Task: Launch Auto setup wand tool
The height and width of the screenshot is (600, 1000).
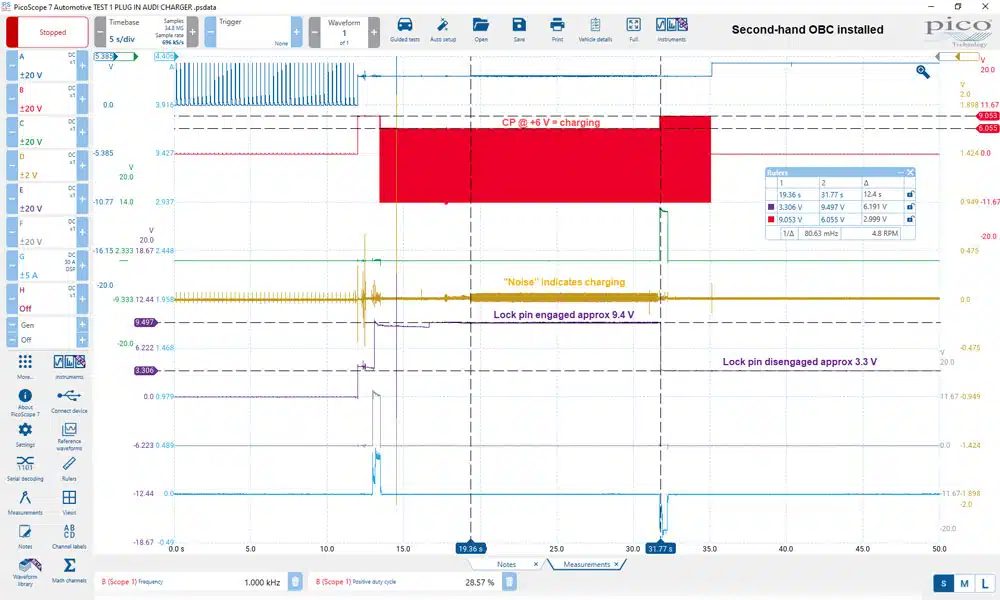Action: [443, 30]
